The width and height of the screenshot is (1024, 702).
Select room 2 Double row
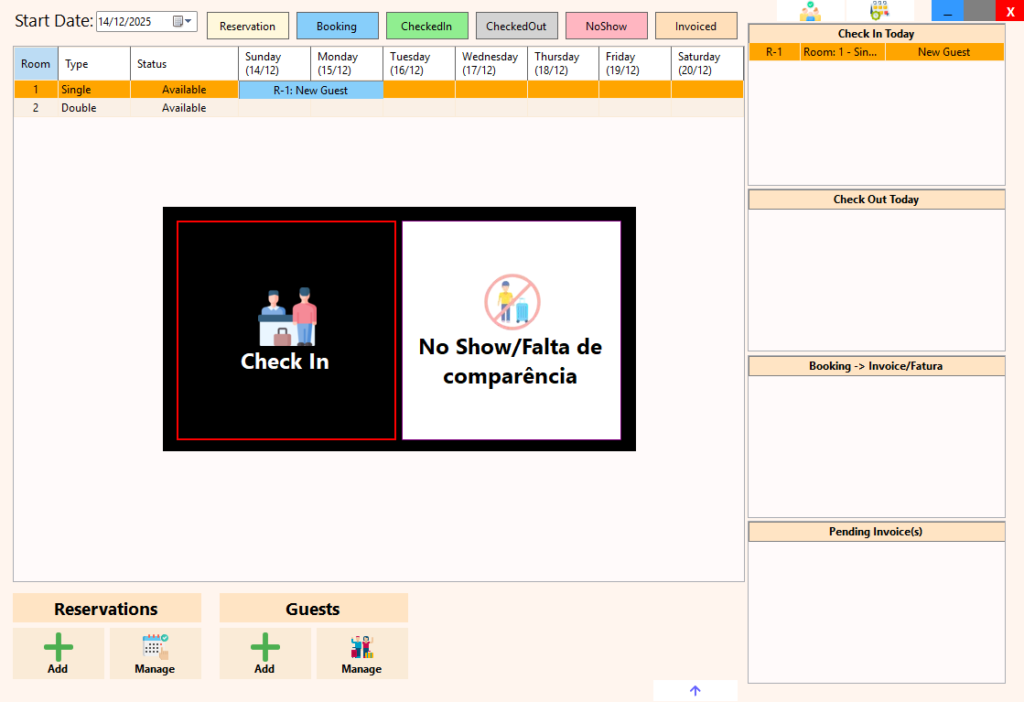pos(78,108)
